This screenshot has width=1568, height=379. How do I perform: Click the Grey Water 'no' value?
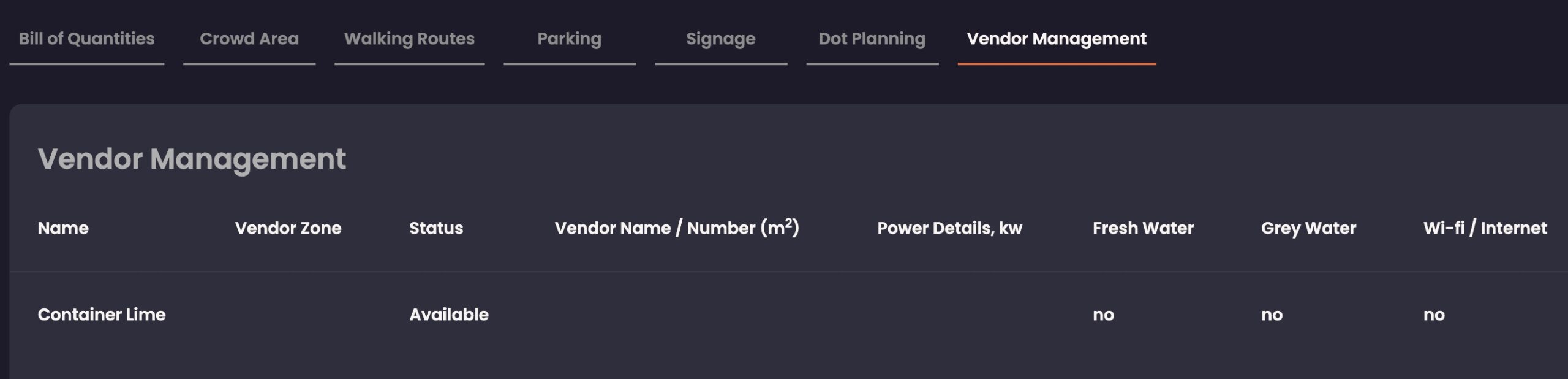[1272, 315]
